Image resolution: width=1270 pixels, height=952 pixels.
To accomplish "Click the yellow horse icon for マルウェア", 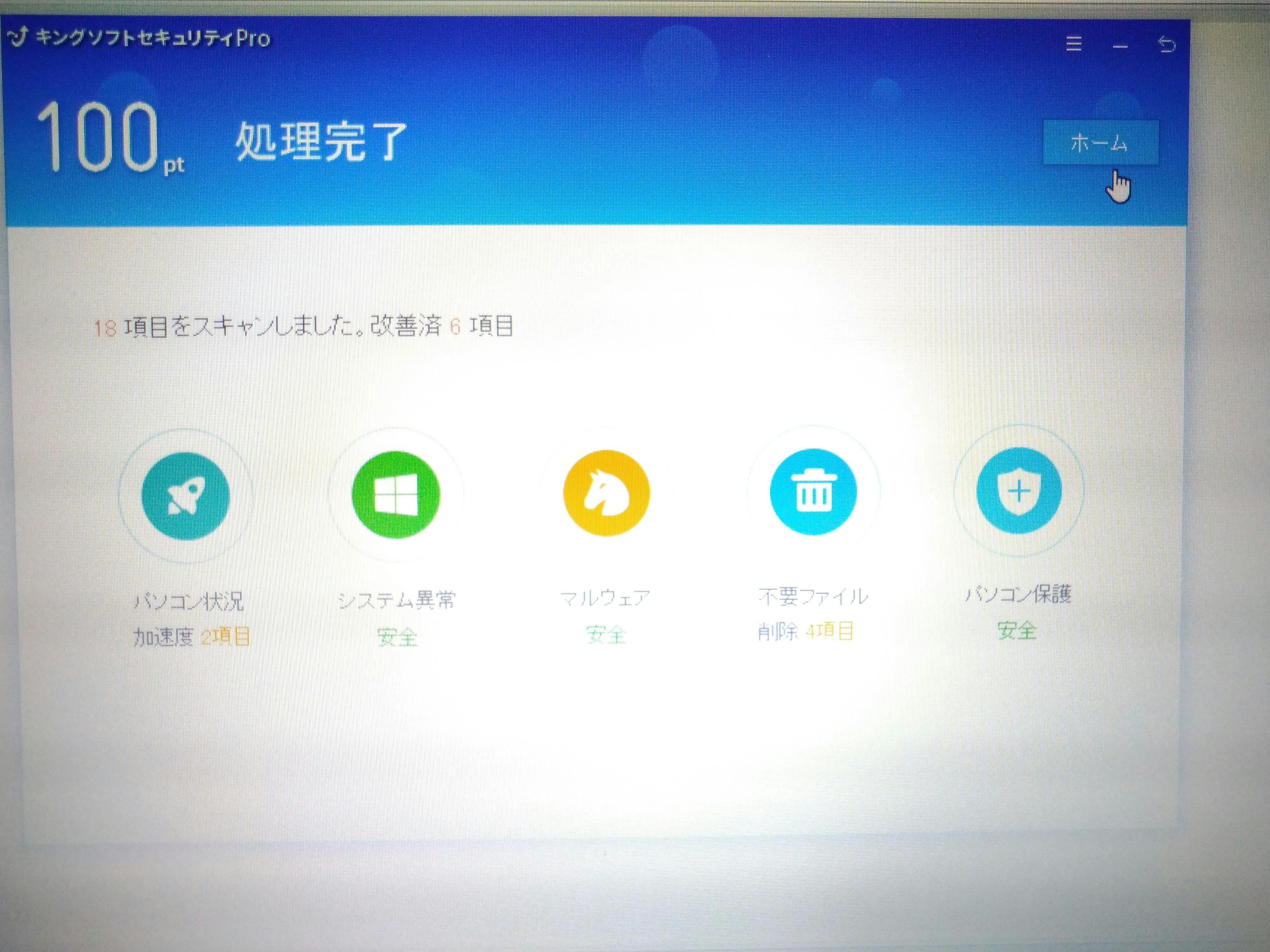I will [606, 493].
